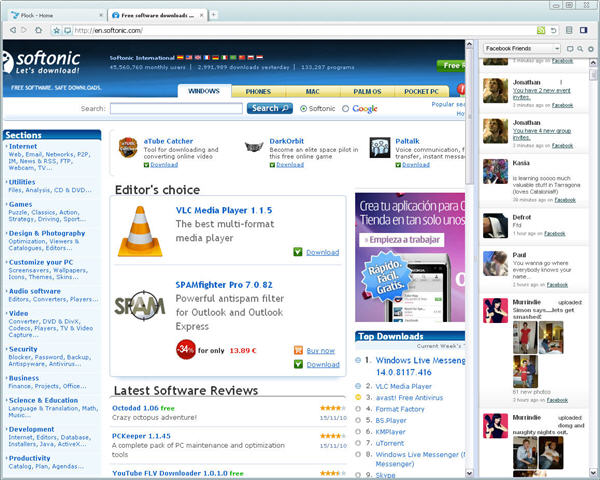Open a new tab with the plus button
600x480 pixels.
[x=214, y=15]
